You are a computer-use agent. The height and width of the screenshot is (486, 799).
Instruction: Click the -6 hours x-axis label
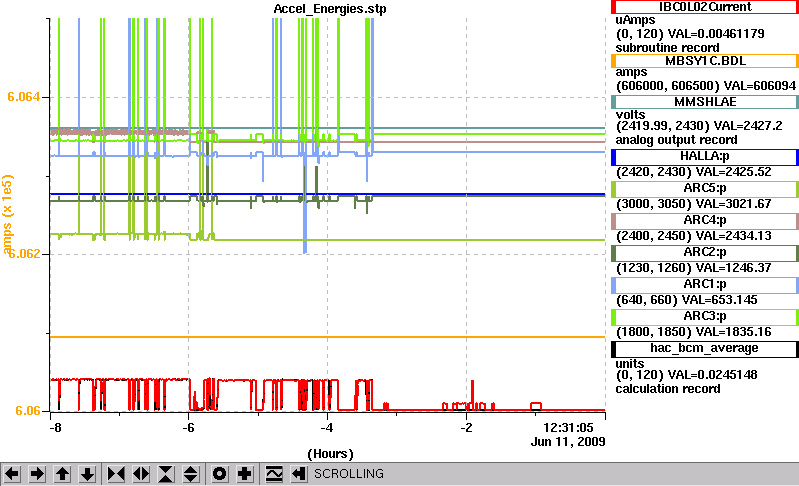189,427
